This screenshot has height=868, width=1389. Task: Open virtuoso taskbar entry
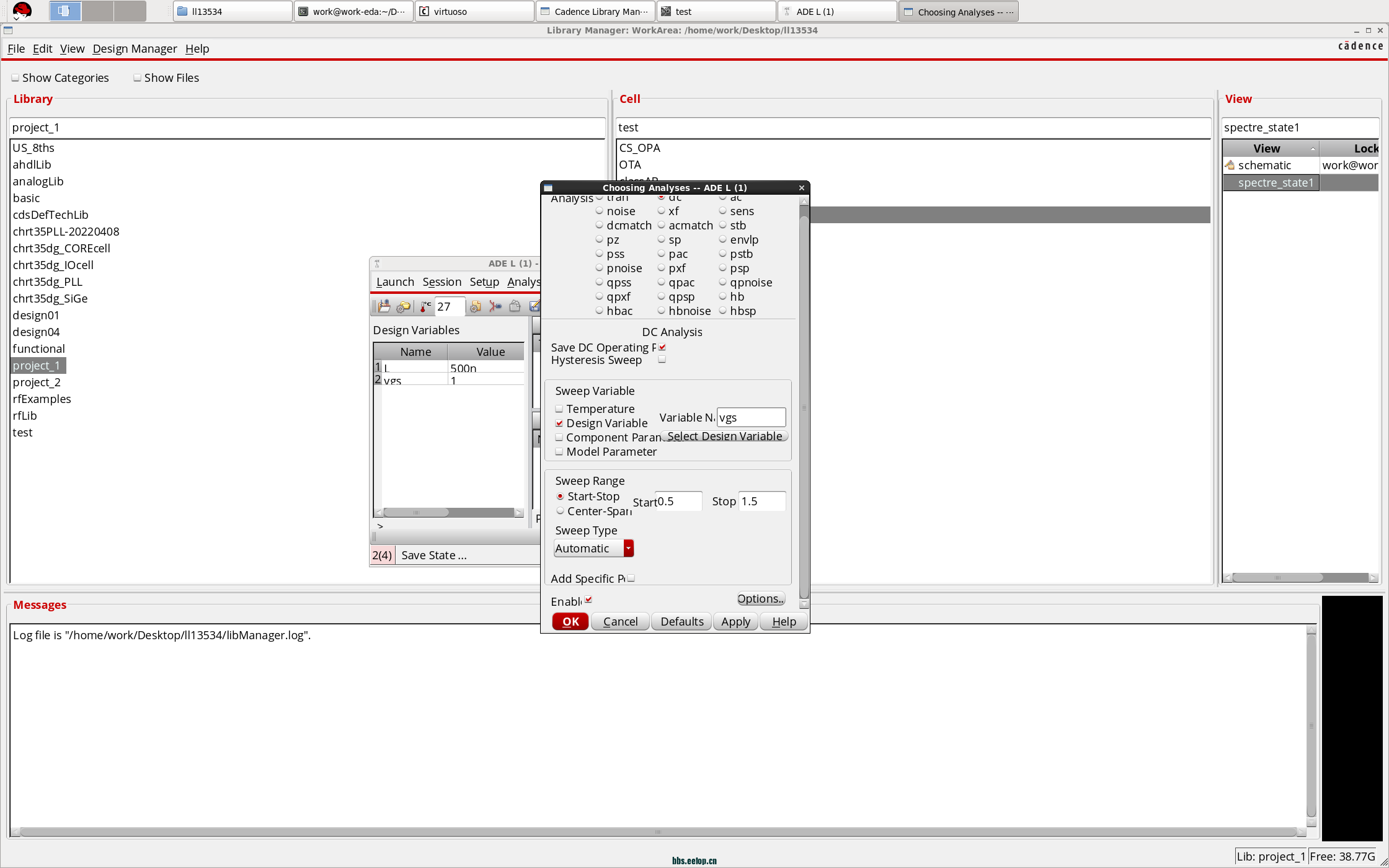(474, 11)
